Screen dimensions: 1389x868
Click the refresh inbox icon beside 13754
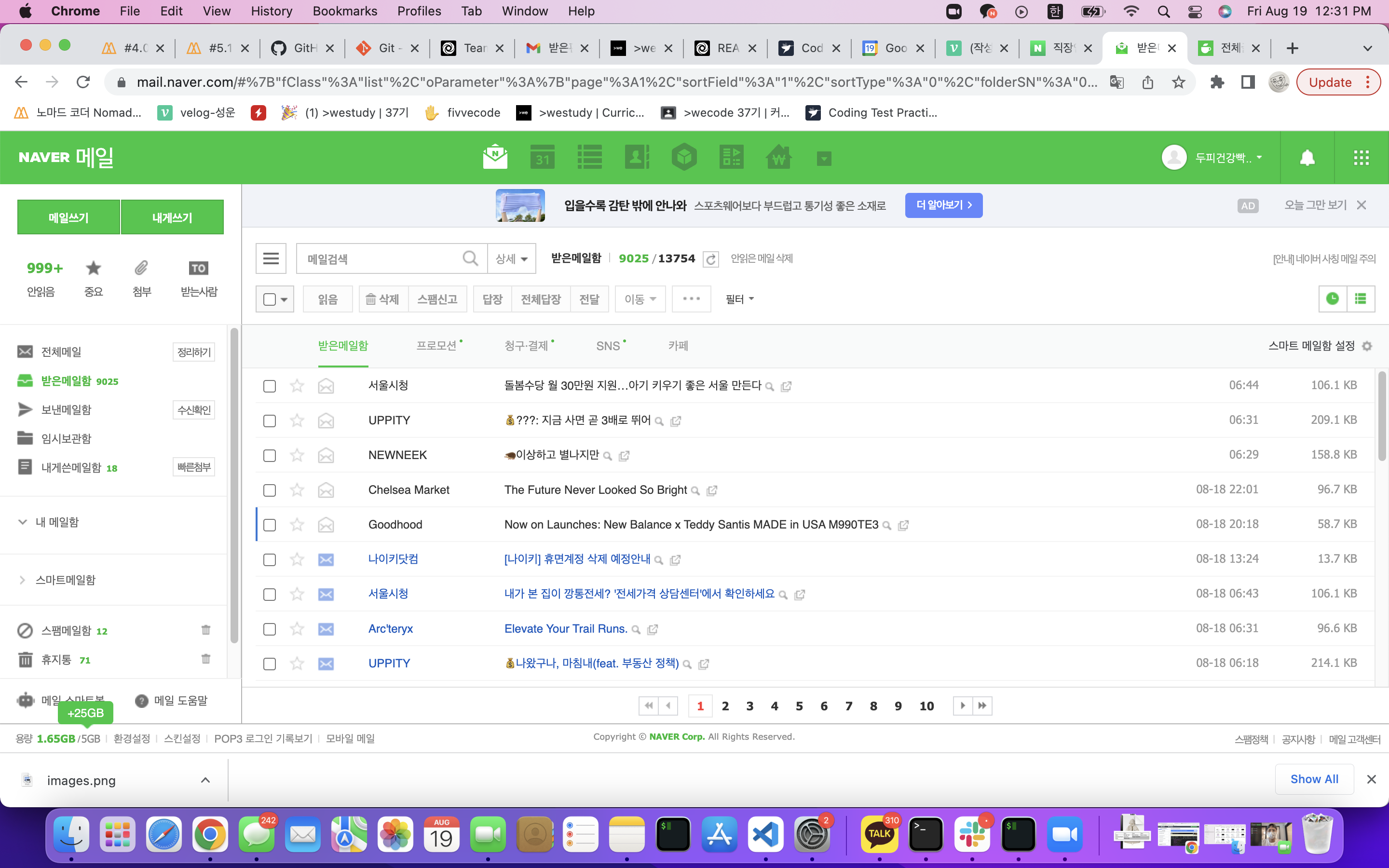(x=710, y=259)
